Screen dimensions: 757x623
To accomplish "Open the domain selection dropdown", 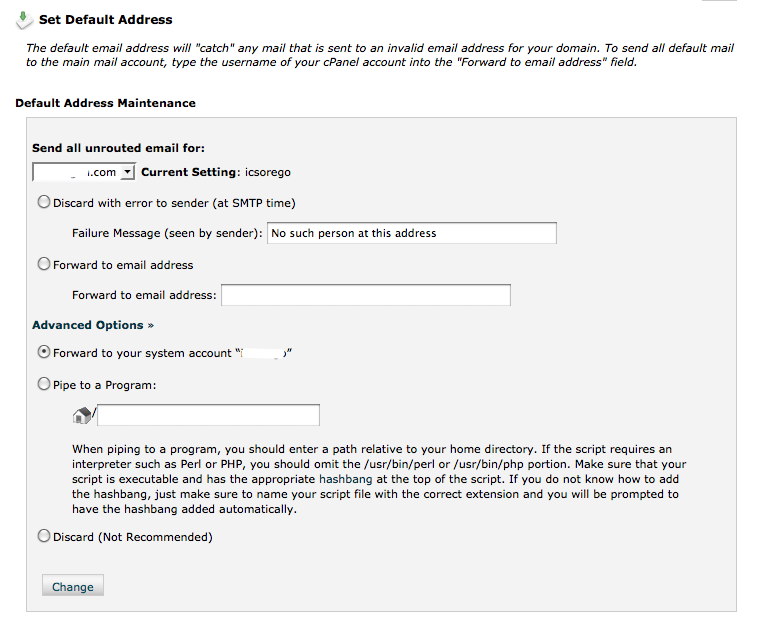I will point(127,172).
